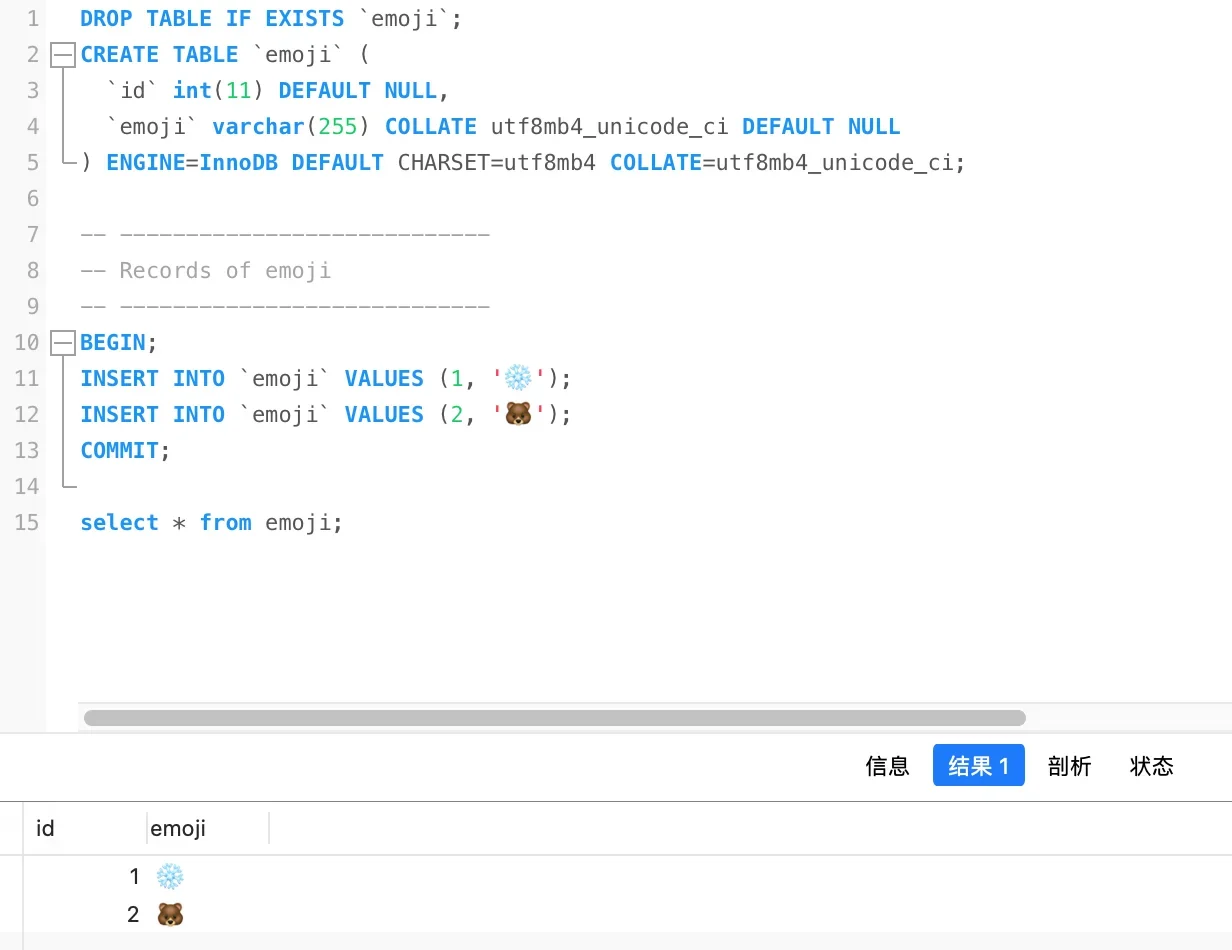Select the id cell with value 1

click(x=85, y=877)
